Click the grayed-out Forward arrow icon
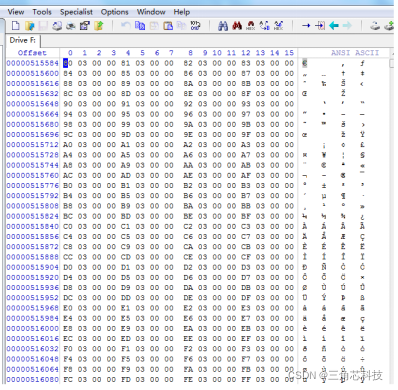Screen dimensions: 398x390 tap(347, 26)
